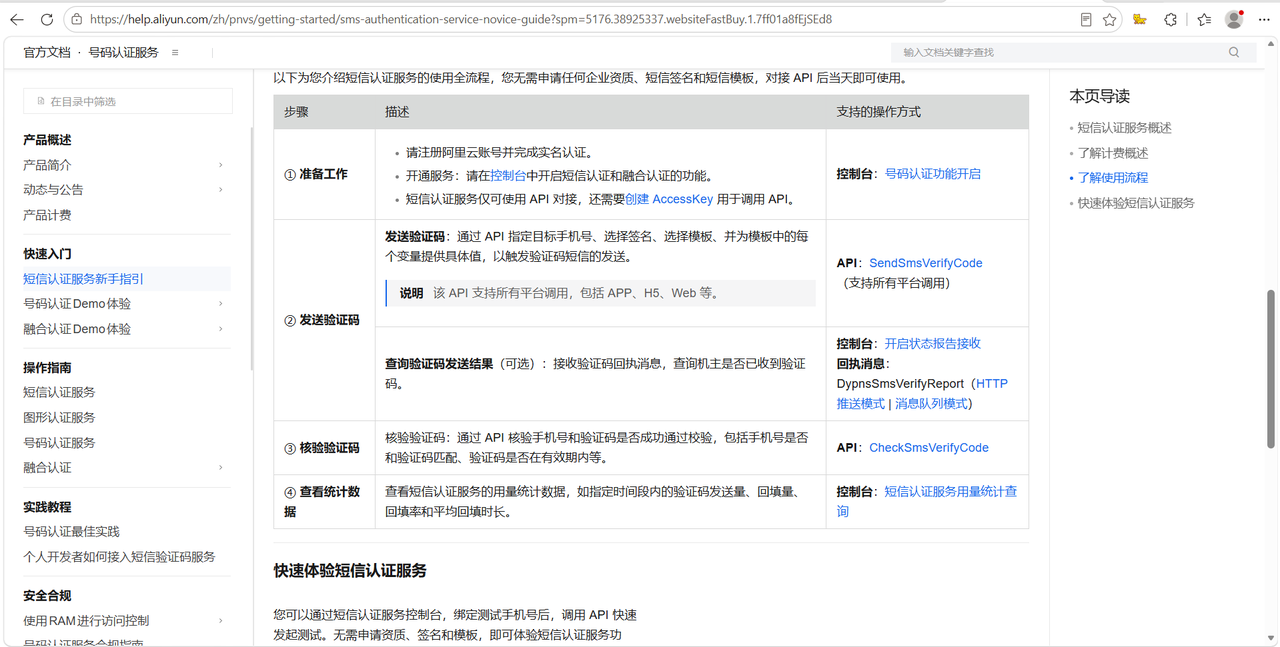Image resolution: width=1280 pixels, height=647 pixels.
Task: Click the 本页导读 heading
Action: click(x=1099, y=96)
